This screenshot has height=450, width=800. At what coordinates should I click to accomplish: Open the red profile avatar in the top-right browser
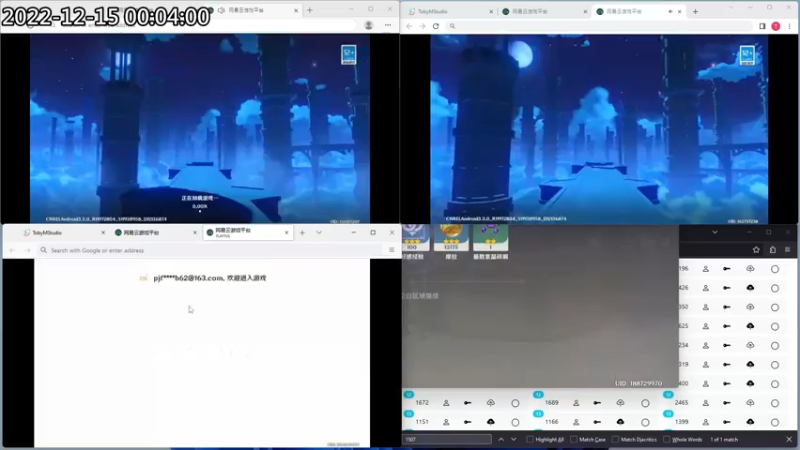(x=776, y=26)
